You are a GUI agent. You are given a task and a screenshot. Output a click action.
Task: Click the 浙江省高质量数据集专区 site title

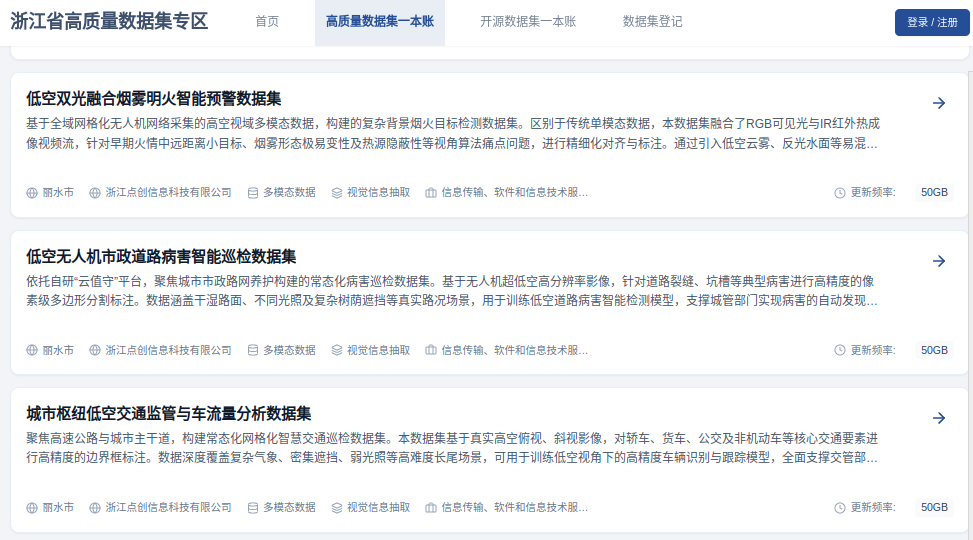click(109, 21)
